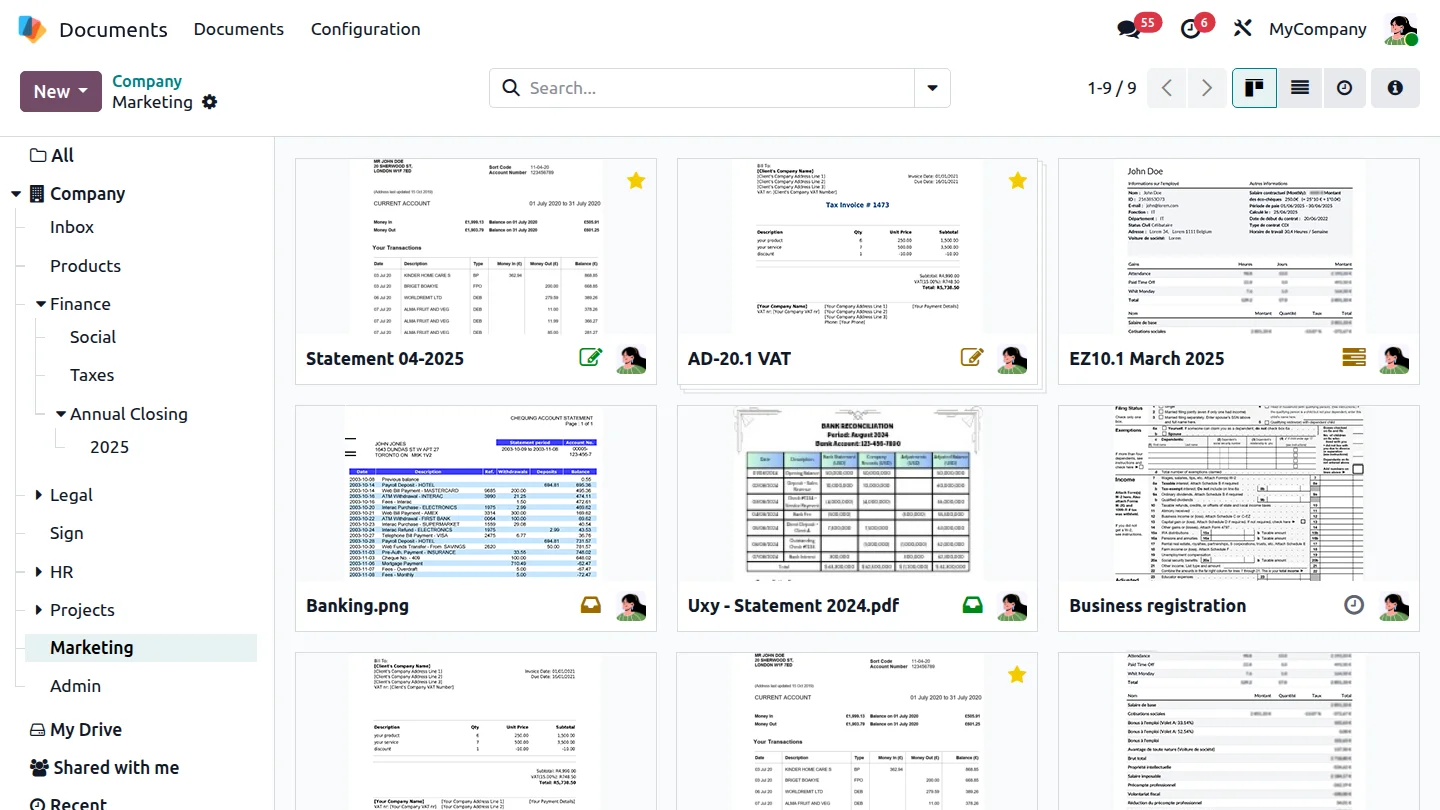Open the activities clock icon in navbar
This screenshot has width=1440, height=810.
pos(1190,29)
